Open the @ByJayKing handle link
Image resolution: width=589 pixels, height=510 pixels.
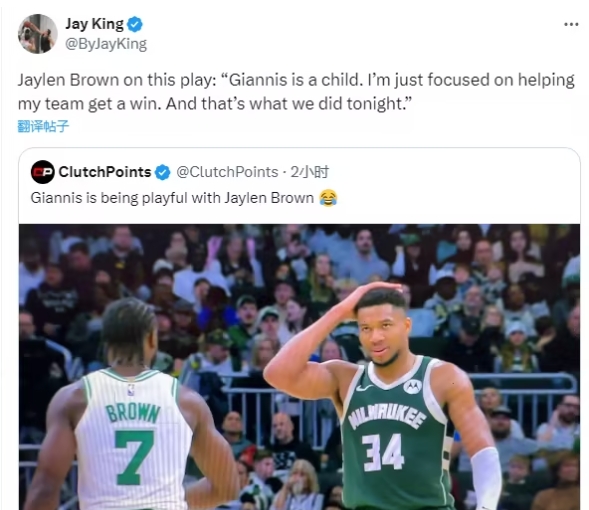coord(106,44)
